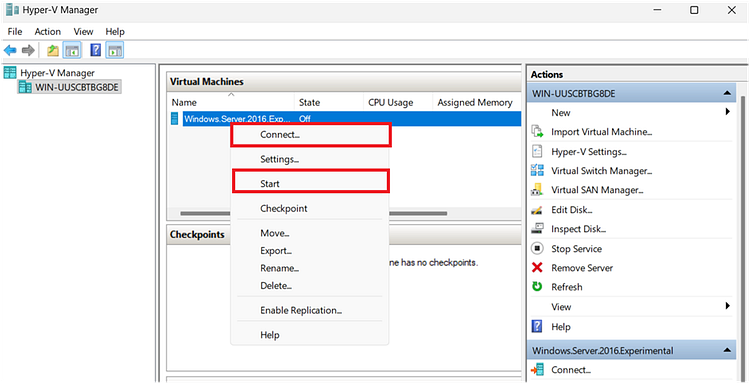The image size is (750, 384).
Task: Click the WIN-UUSCBTBG8DE server icon in tree
Action: tap(25, 87)
